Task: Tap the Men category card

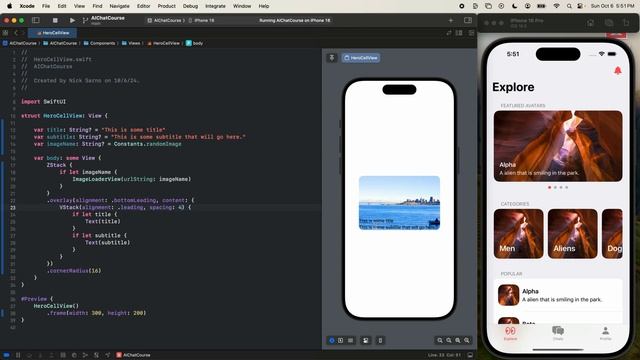Action: [518, 234]
